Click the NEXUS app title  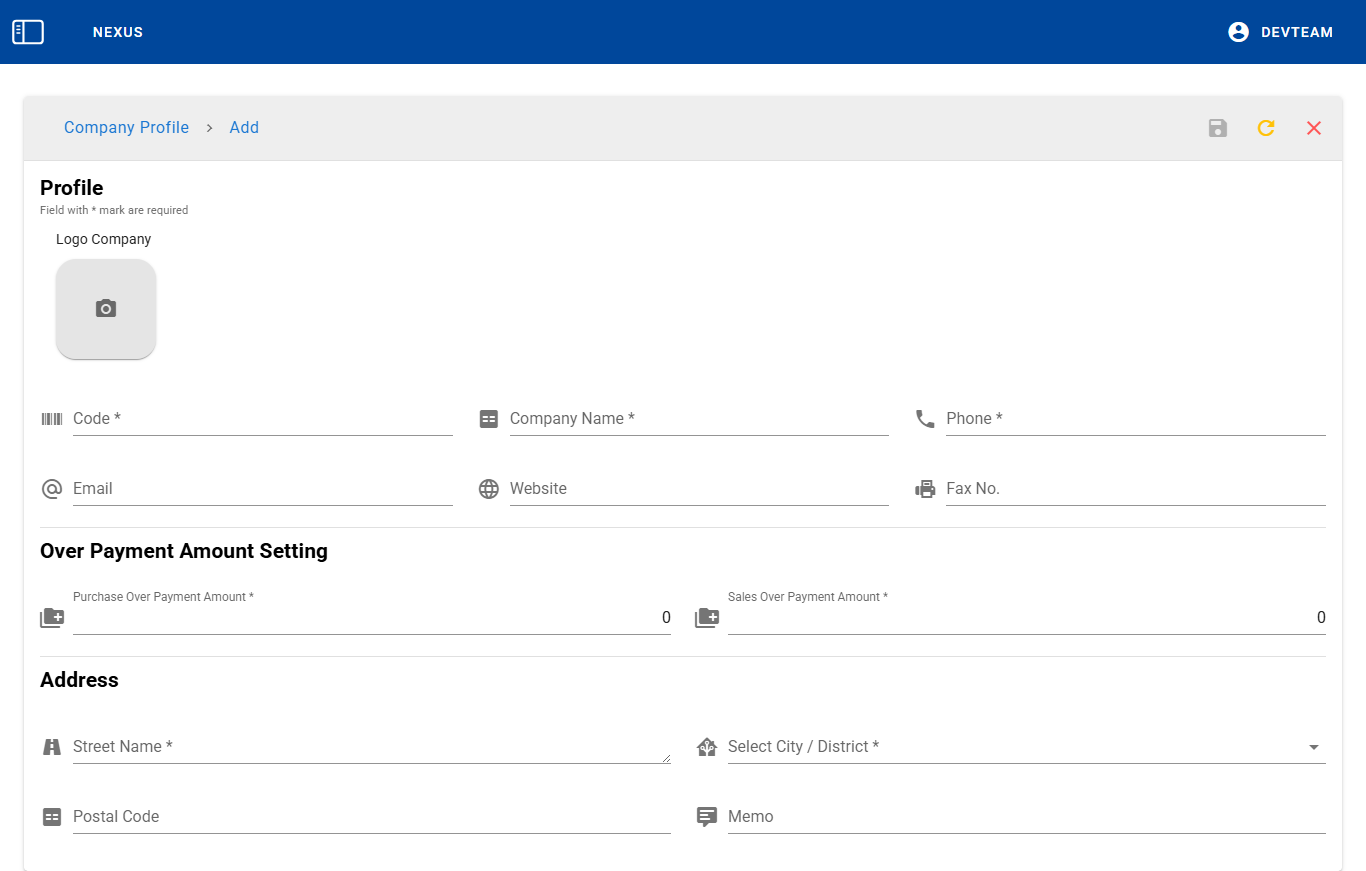[x=118, y=32]
